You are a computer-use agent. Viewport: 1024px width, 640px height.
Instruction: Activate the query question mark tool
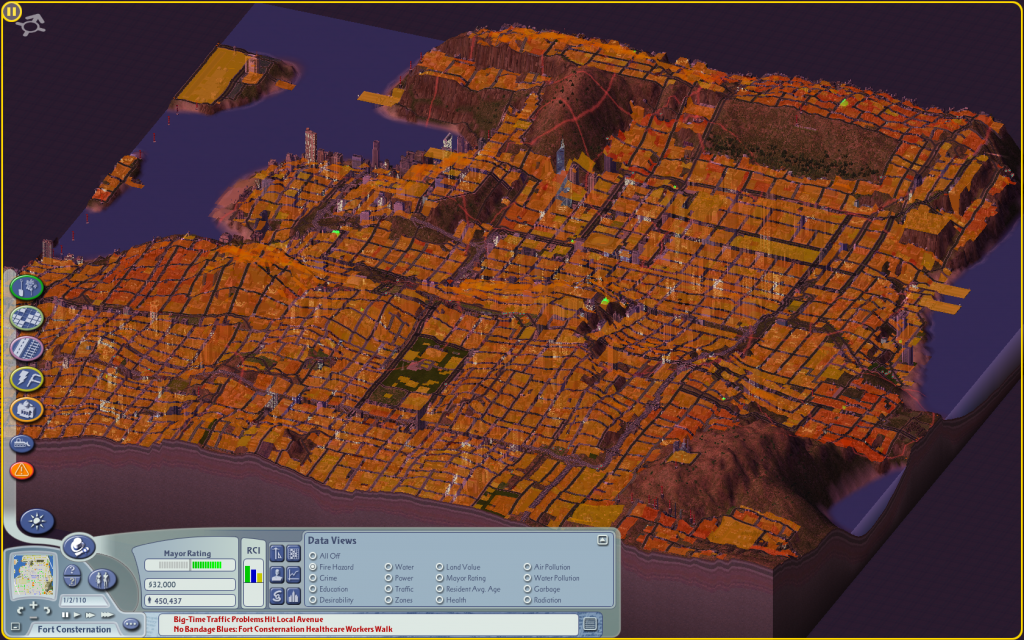(x=72, y=570)
